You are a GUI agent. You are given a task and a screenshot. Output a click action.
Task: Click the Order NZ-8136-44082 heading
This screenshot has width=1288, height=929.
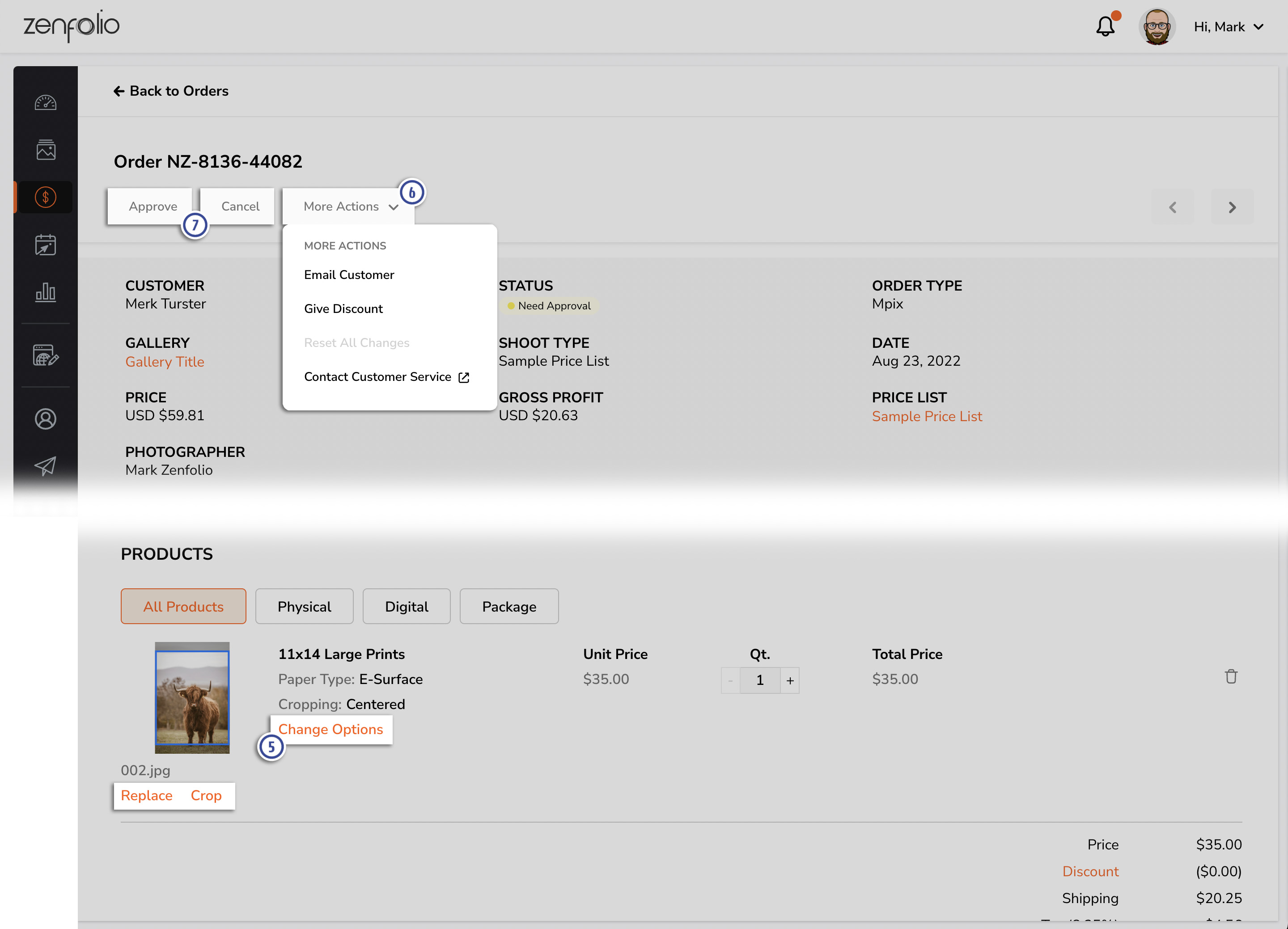click(208, 162)
